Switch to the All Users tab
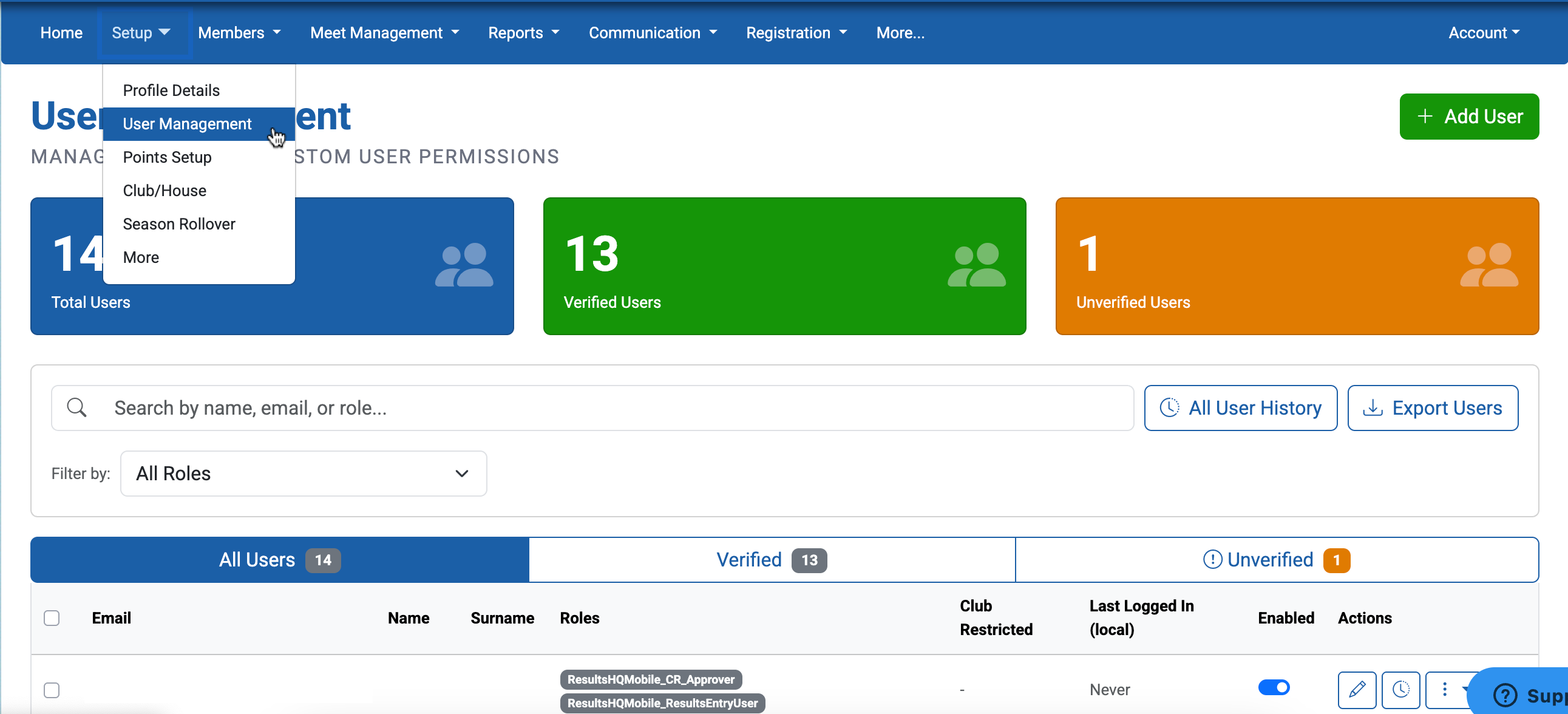This screenshot has height=714, width=1568. (279, 559)
